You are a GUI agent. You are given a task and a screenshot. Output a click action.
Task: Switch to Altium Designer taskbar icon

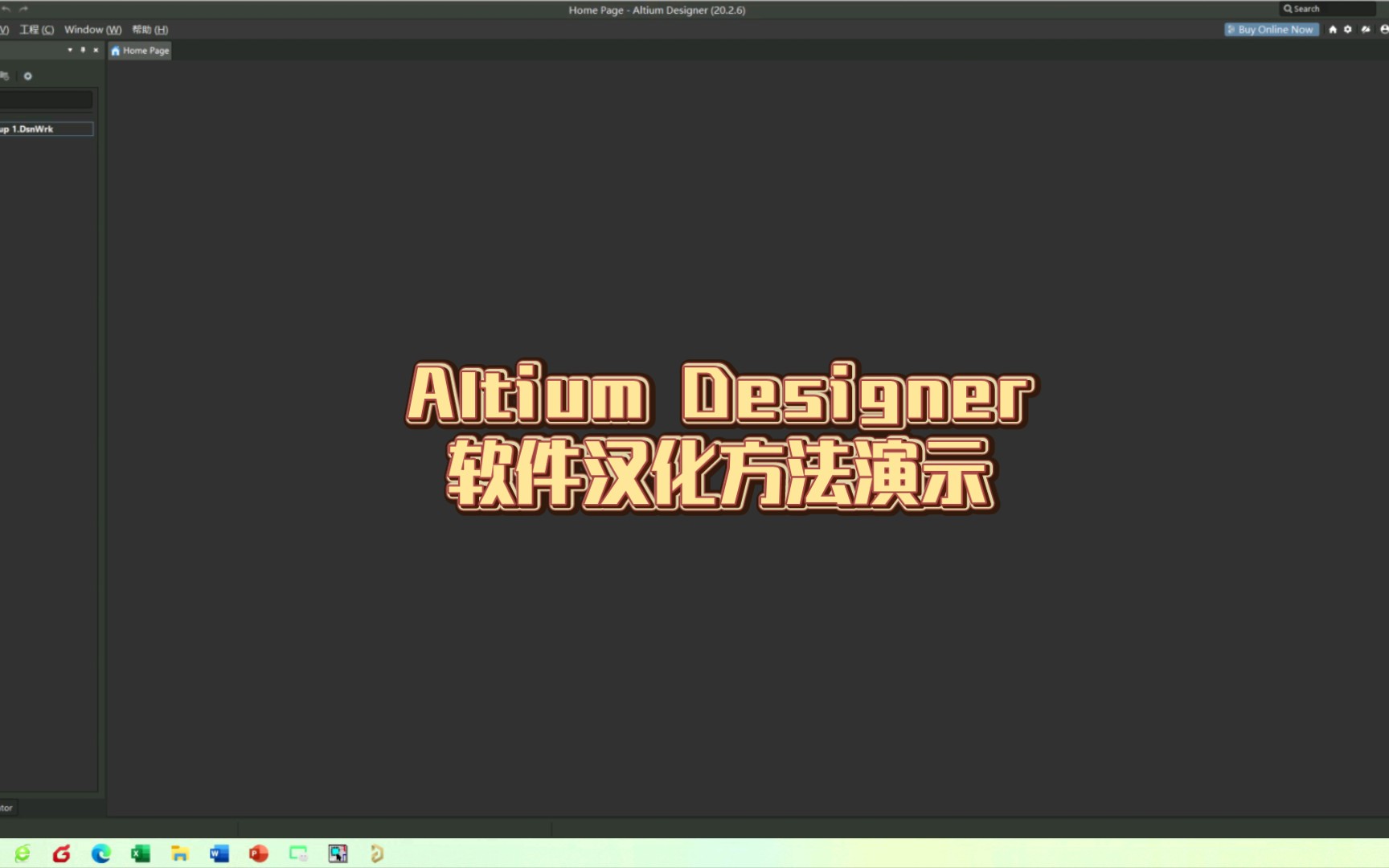(x=377, y=854)
